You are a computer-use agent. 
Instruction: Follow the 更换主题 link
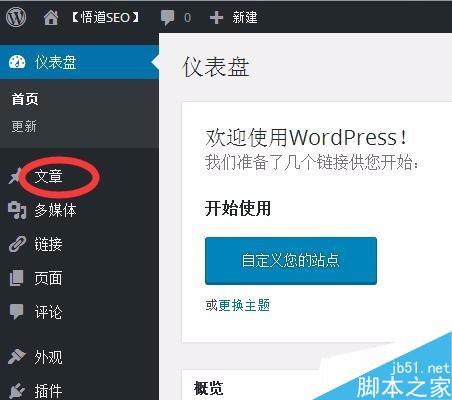click(244, 305)
